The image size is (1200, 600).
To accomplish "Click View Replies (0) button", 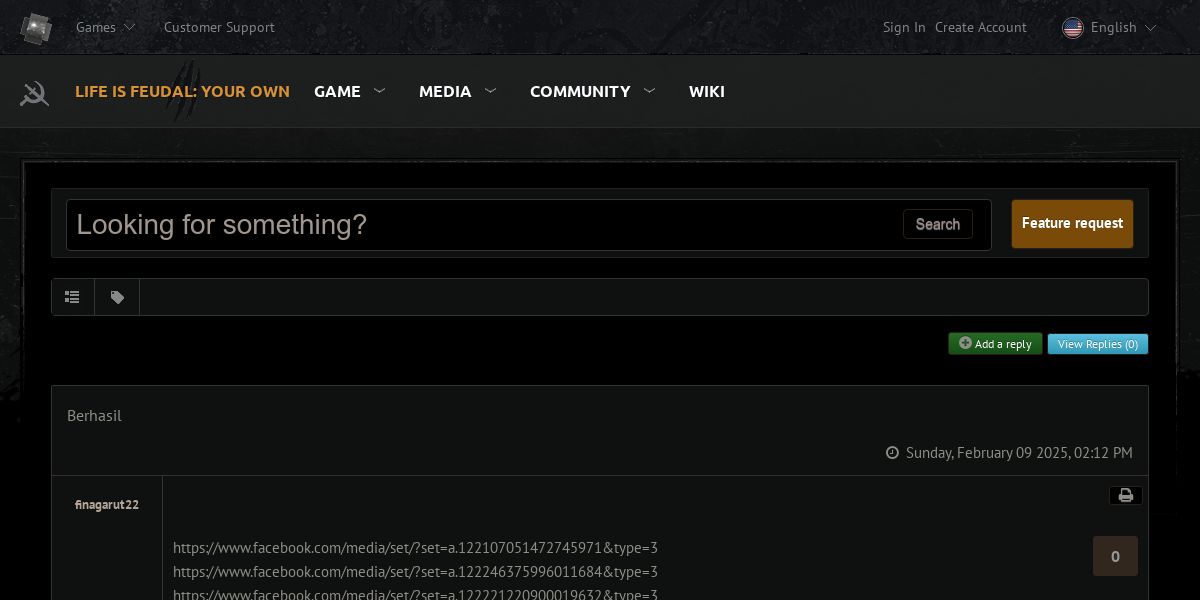I will 1098,344.
